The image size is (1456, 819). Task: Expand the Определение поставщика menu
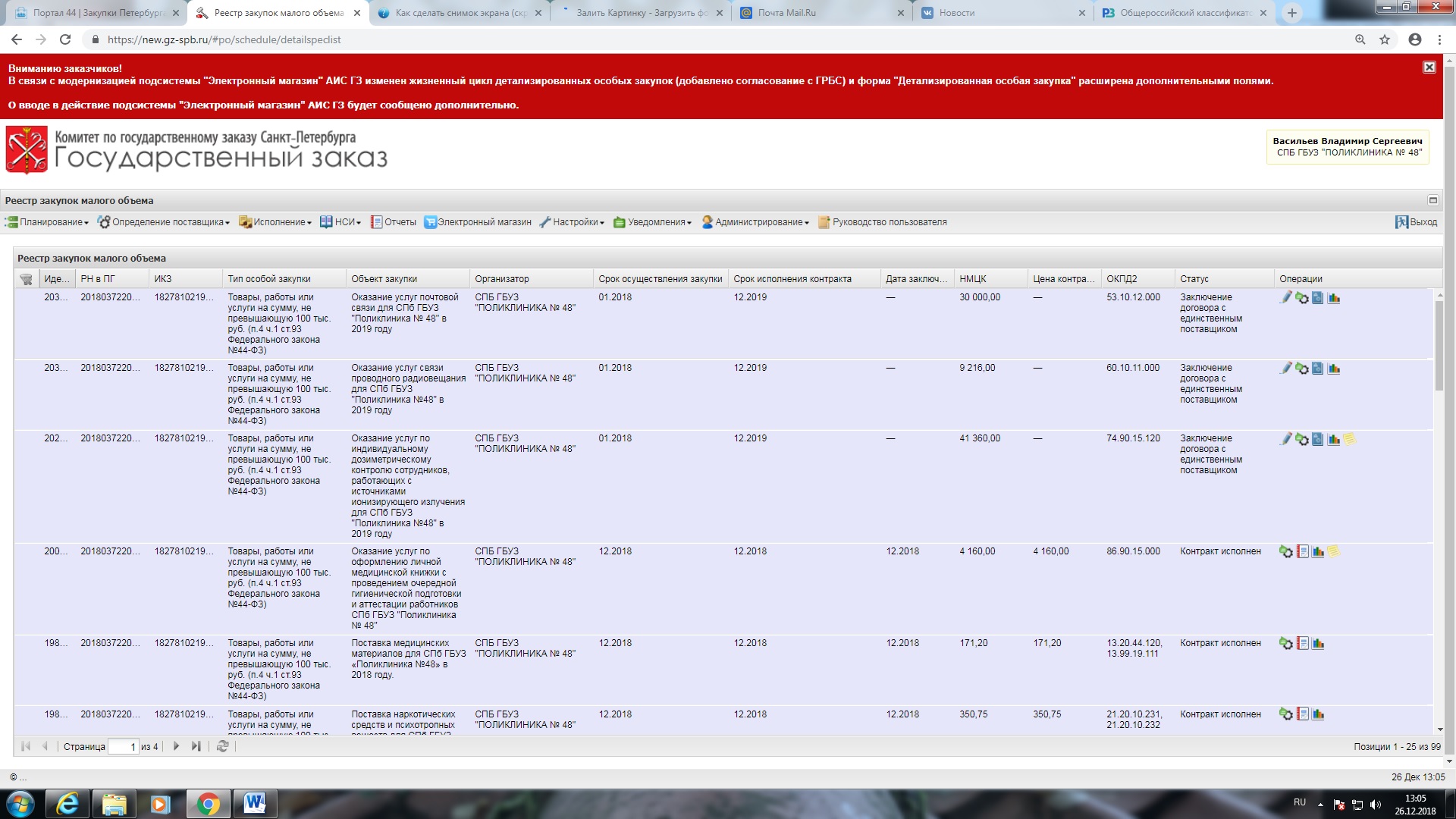tap(164, 222)
